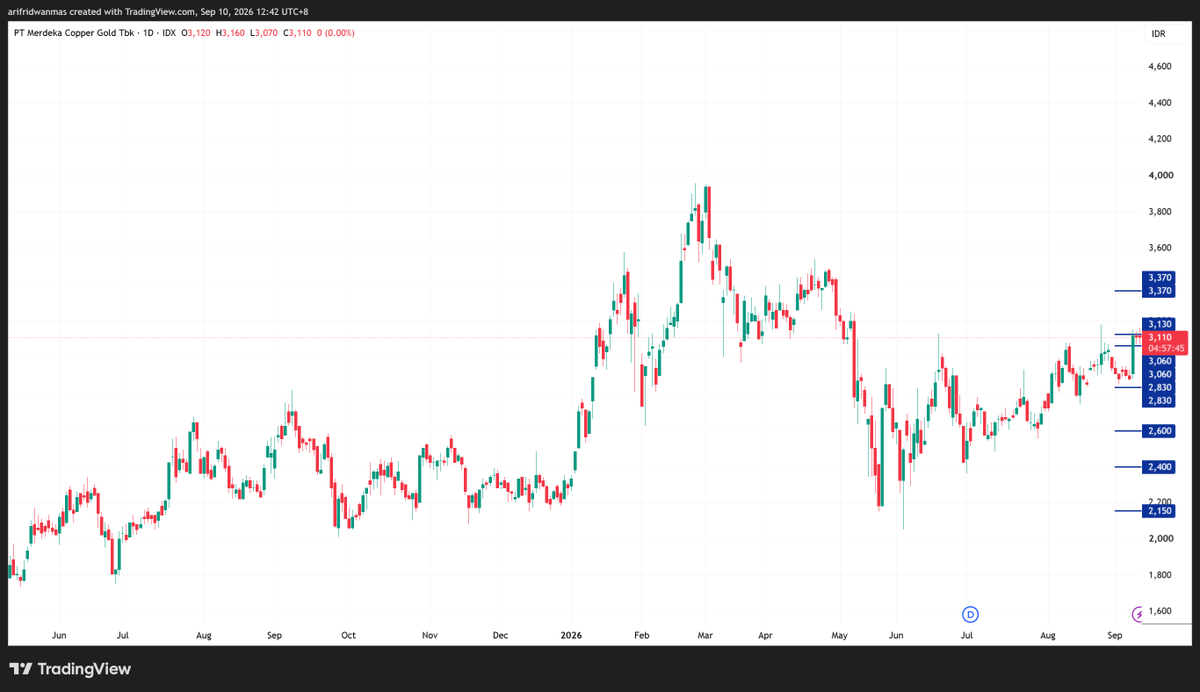Click the May label on the time axis
The height and width of the screenshot is (692, 1200).
(x=840, y=635)
